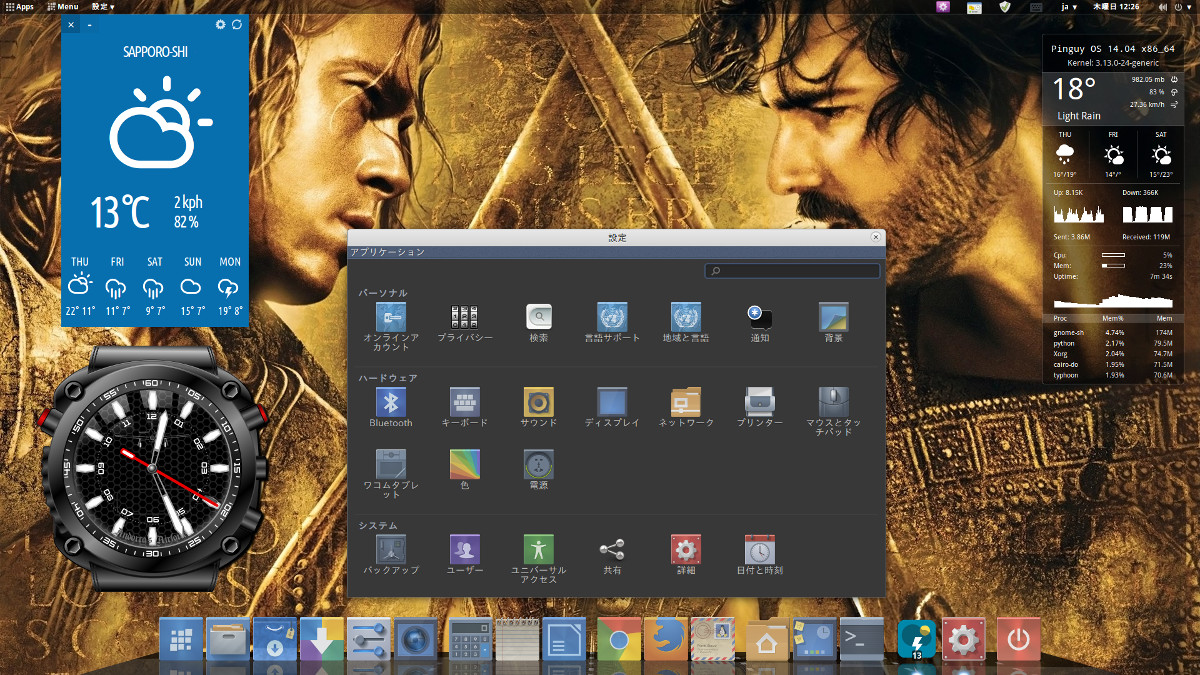Viewport: 1200px width, 675px height.
Task: Open the 電源 power settings icon
Action: tap(539, 470)
